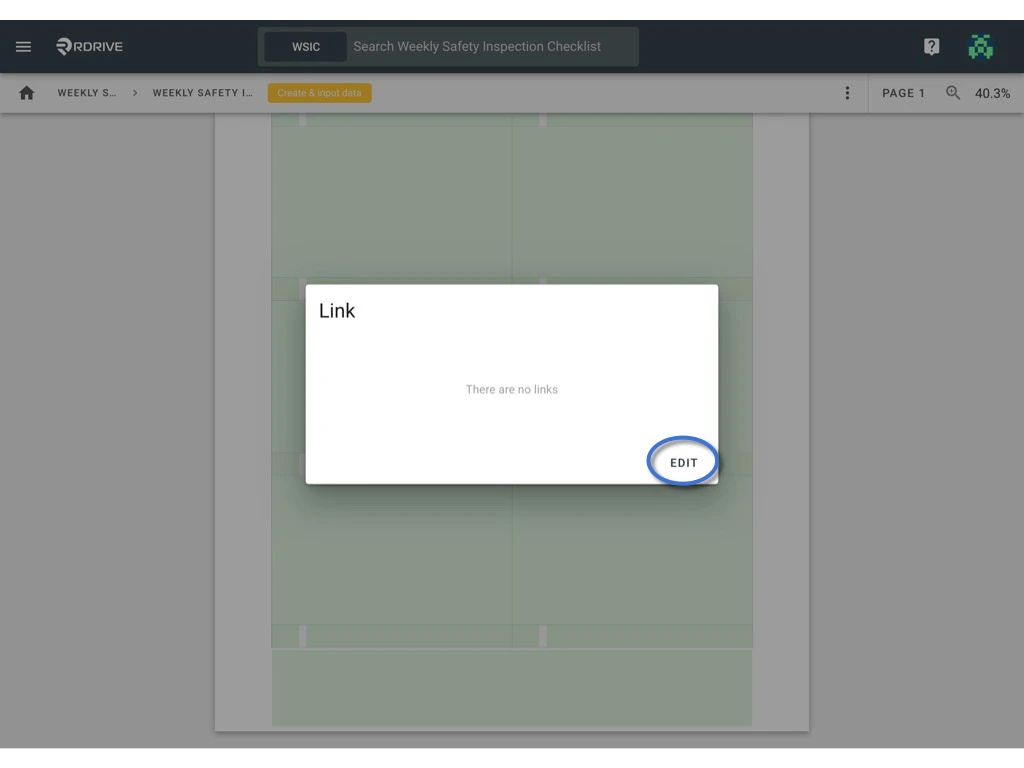Click the breadcrumb chevron separator

(133, 92)
